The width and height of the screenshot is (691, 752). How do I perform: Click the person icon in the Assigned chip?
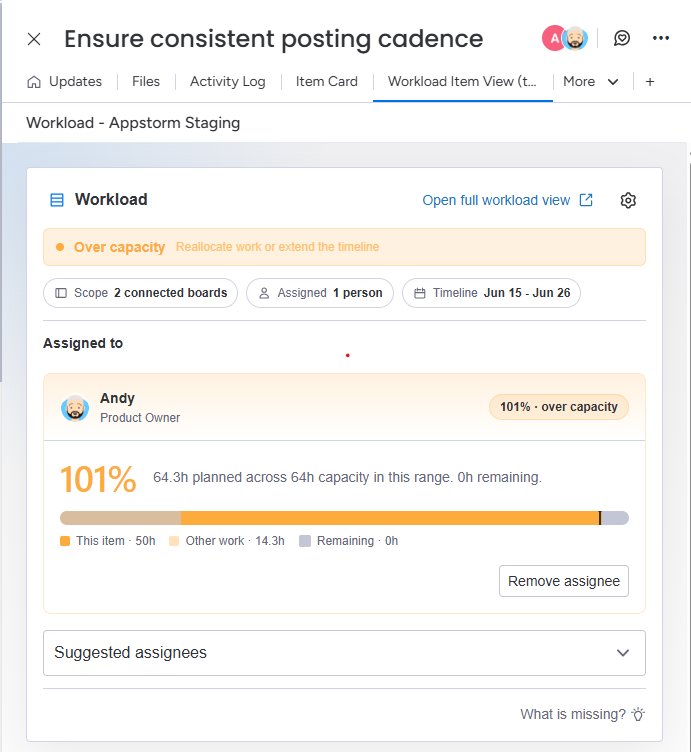(x=264, y=293)
